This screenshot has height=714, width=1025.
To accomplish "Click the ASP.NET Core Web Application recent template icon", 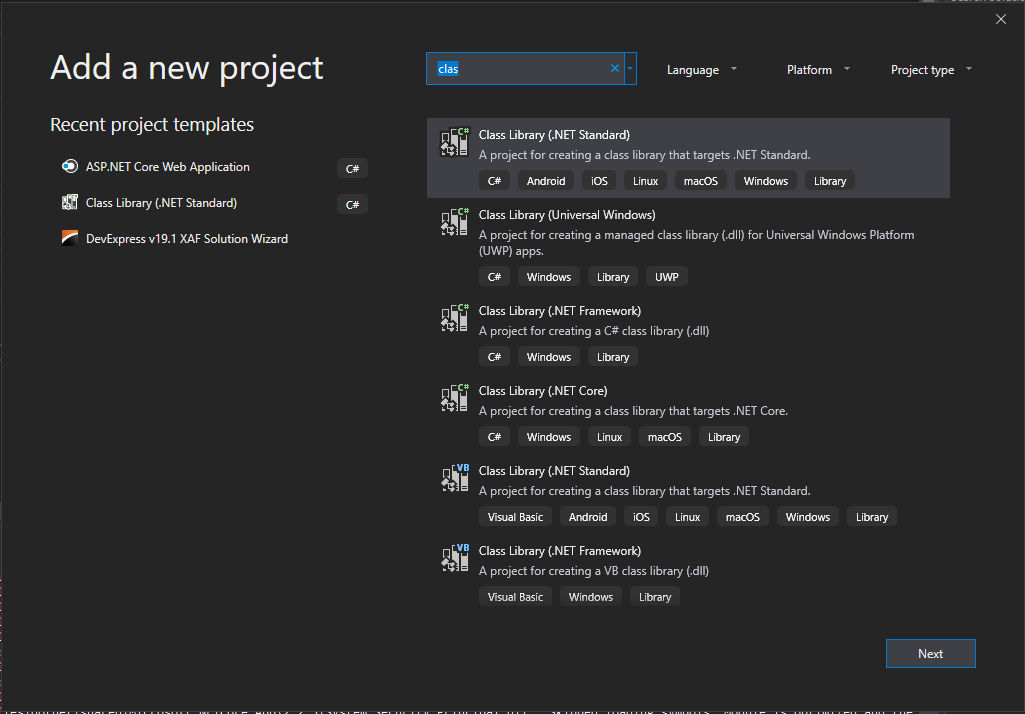I will (69, 167).
